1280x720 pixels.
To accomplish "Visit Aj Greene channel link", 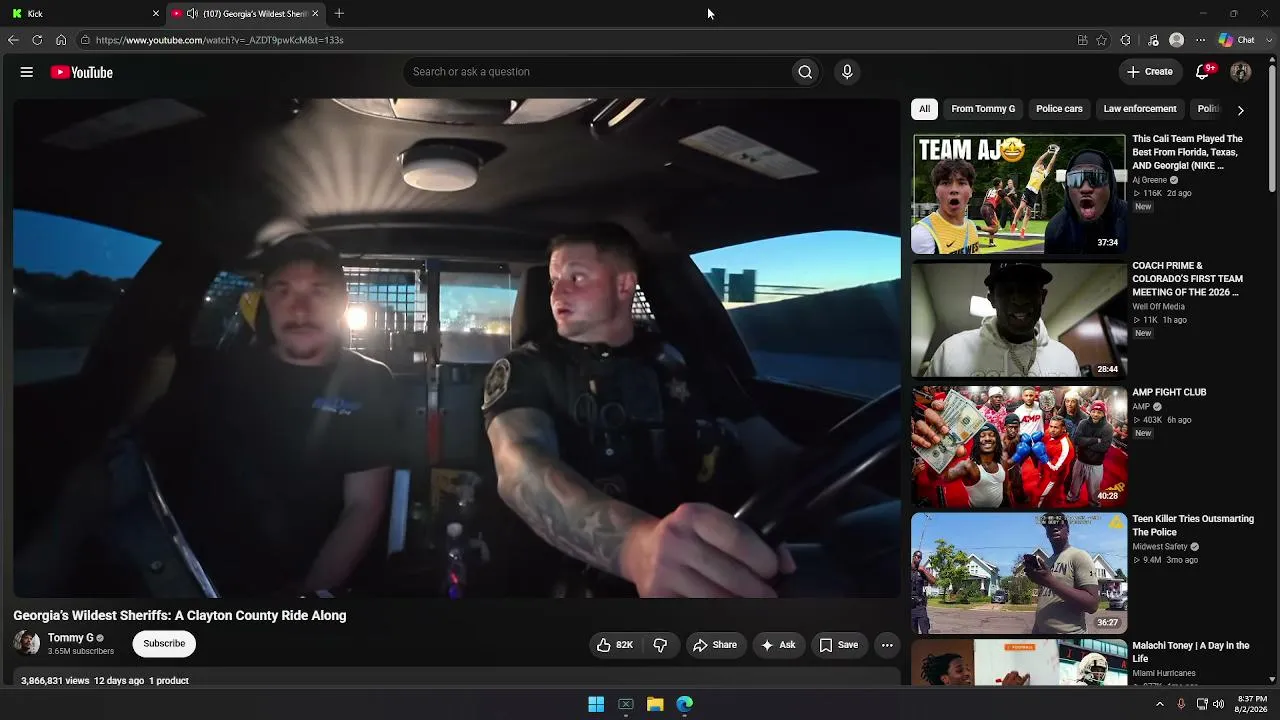I will click(x=1150, y=180).
